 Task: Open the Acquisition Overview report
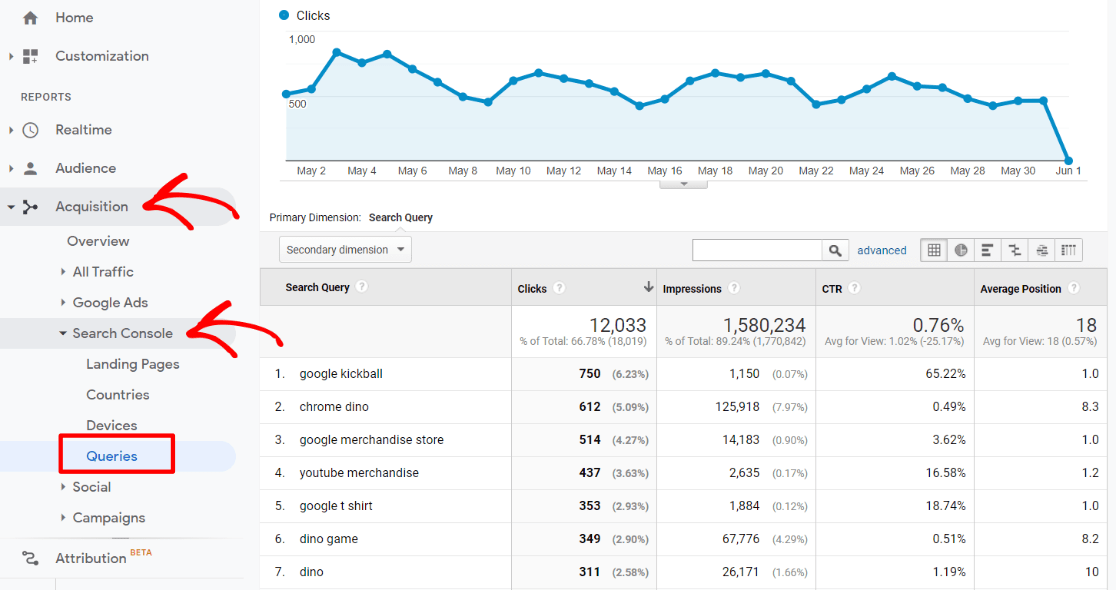pos(98,241)
